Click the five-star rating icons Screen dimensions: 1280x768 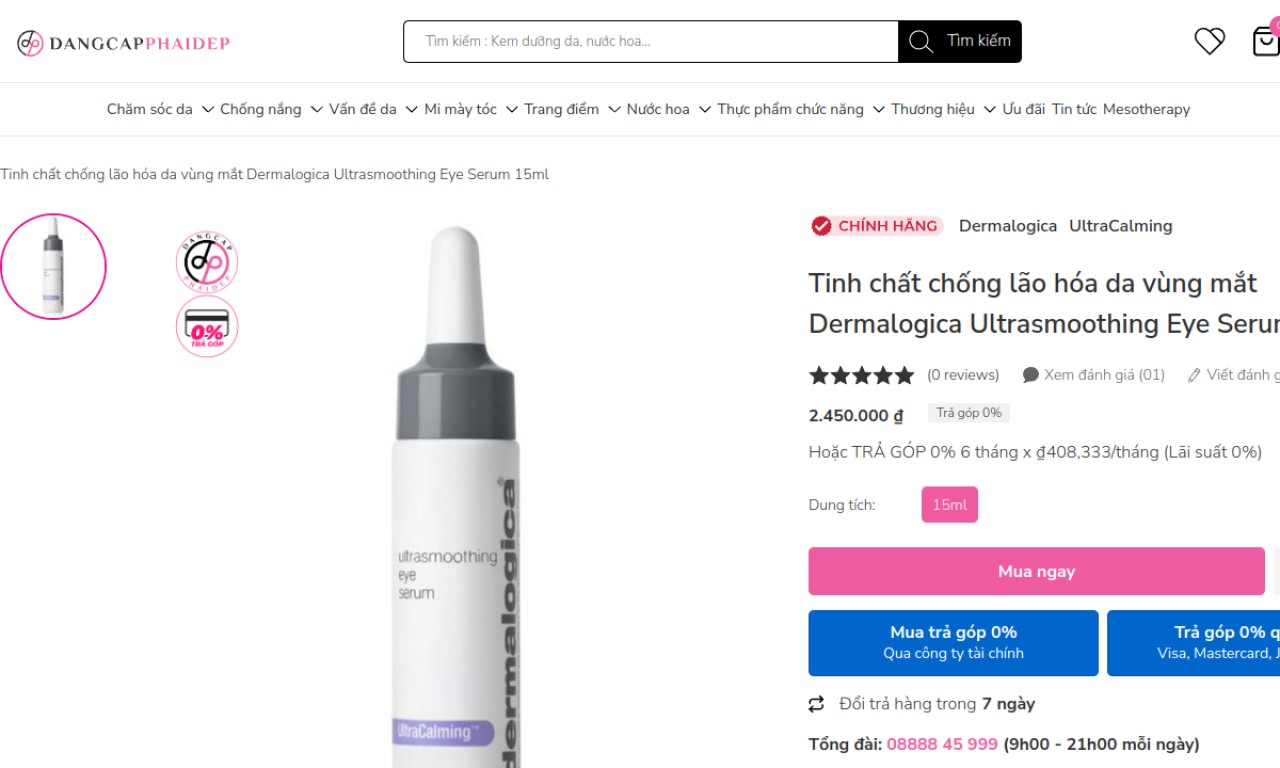pos(861,375)
